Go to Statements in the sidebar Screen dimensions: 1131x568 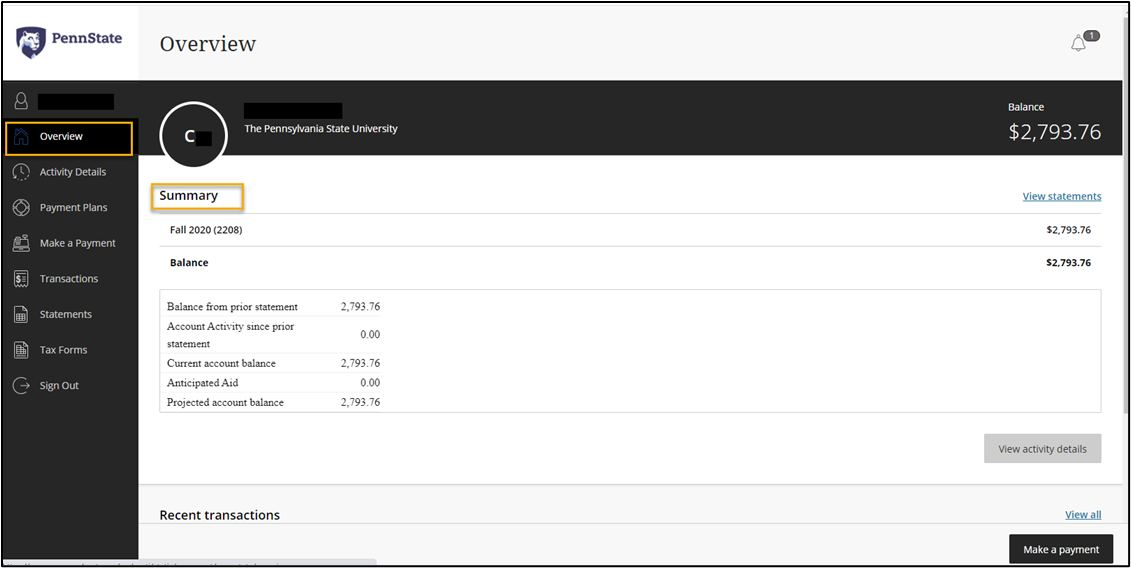pyautogui.click(x=65, y=315)
